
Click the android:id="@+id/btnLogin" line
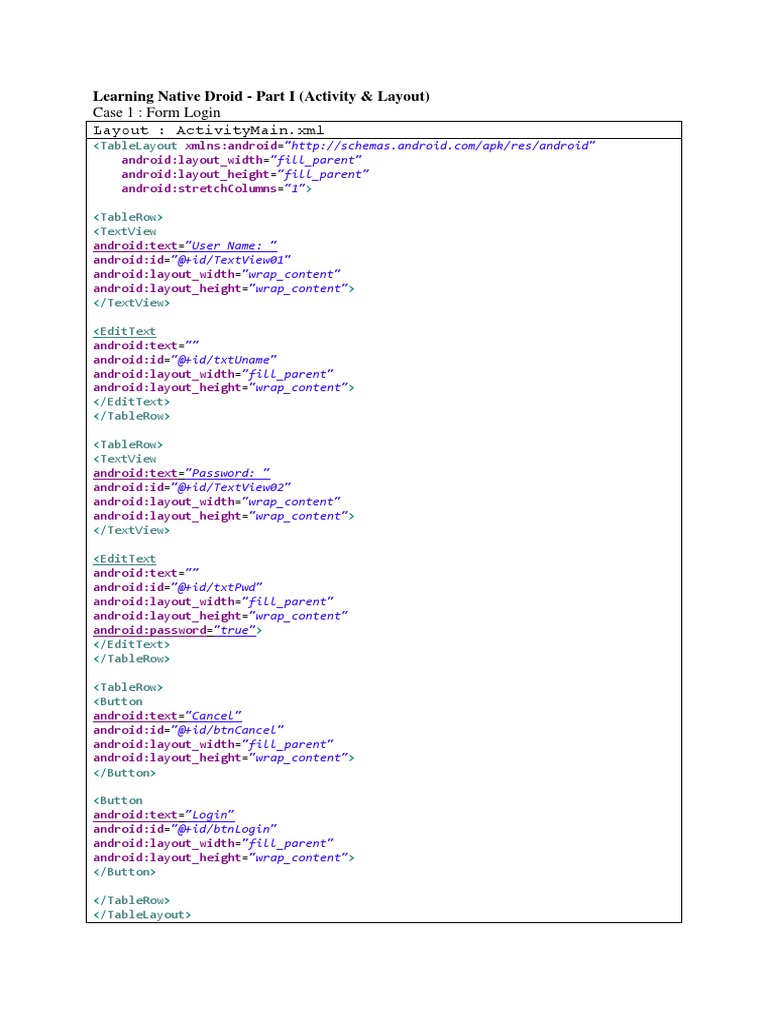click(185, 829)
